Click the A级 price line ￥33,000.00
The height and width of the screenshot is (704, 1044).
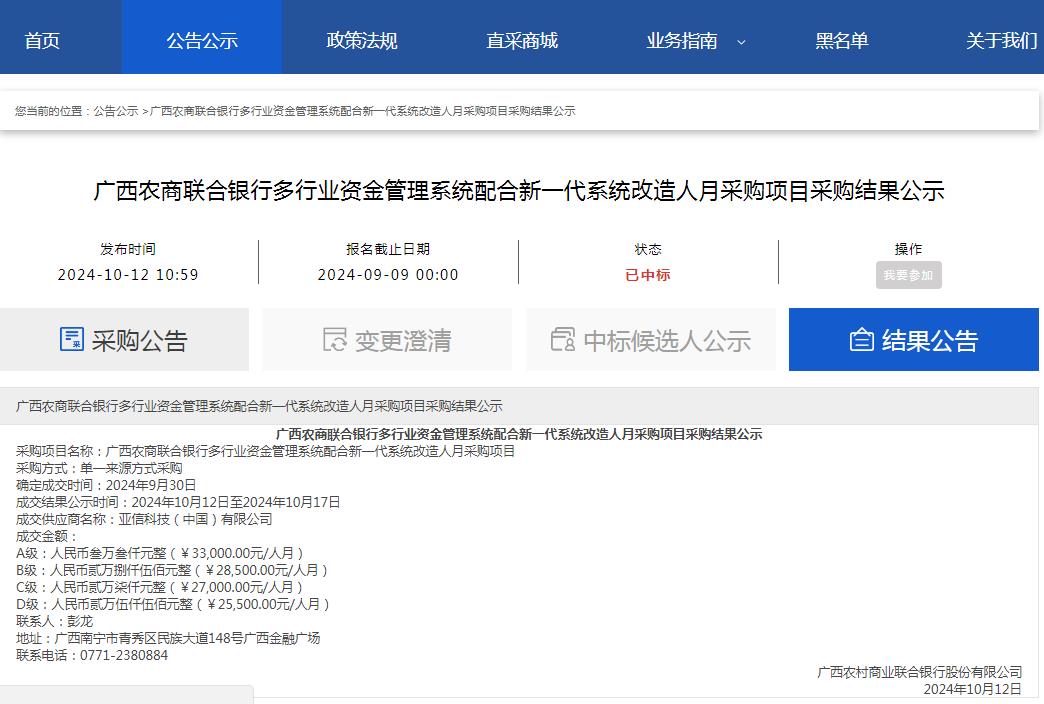click(x=160, y=553)
